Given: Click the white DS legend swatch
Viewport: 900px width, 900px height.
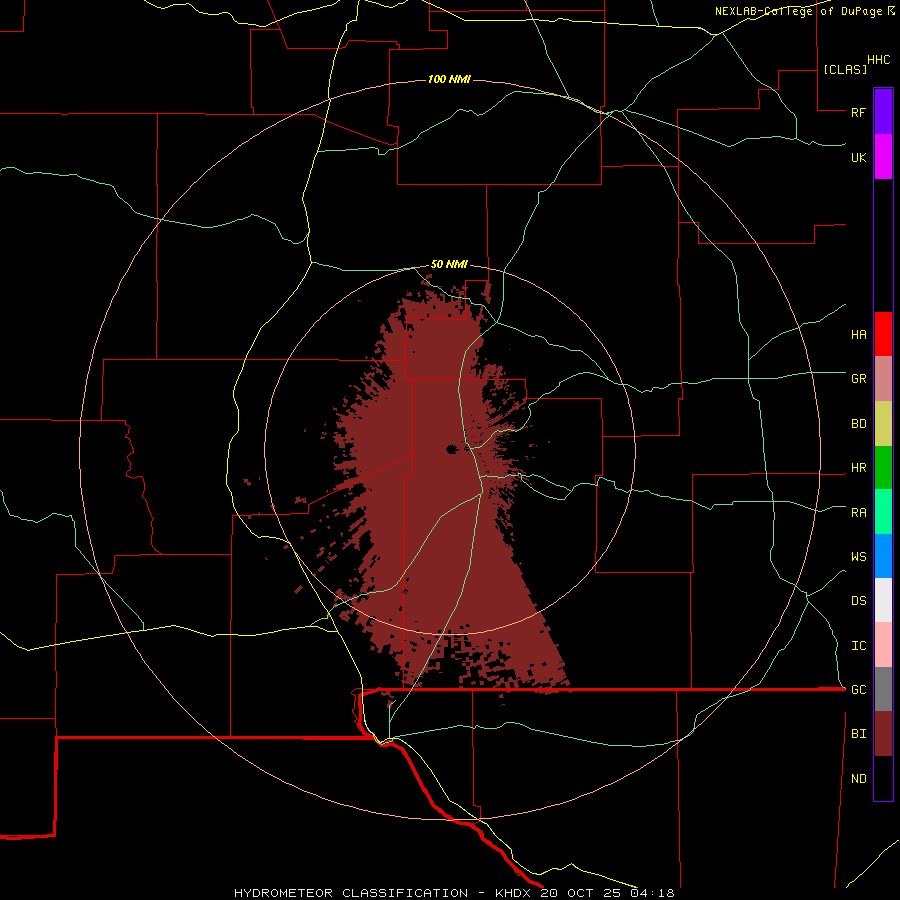Looking at the screenshot, I should (883, 600).
